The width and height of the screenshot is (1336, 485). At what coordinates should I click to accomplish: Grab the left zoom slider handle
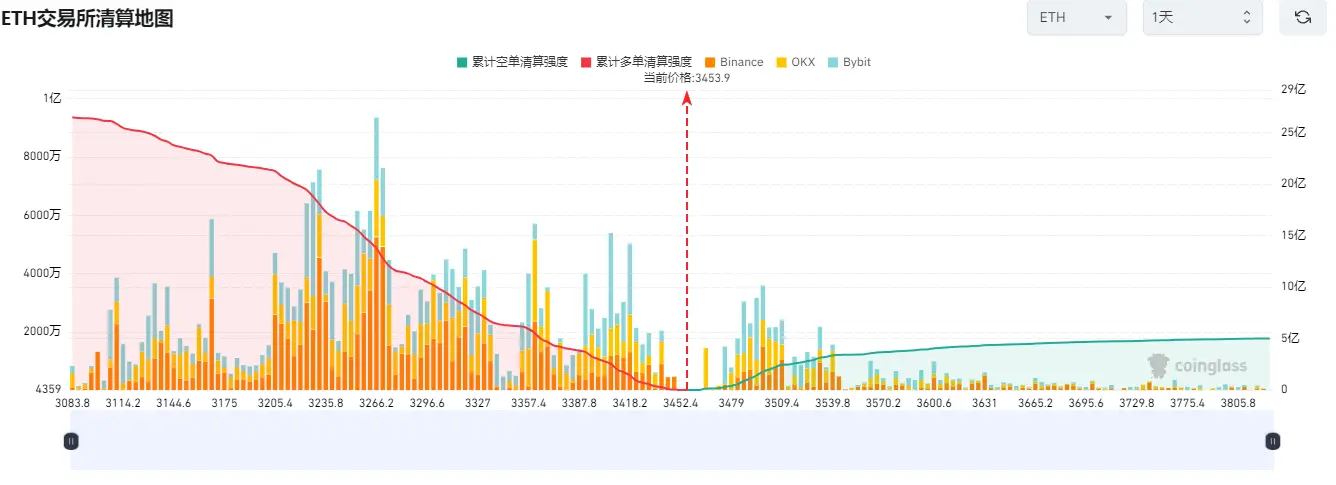(x=71, y=440)
